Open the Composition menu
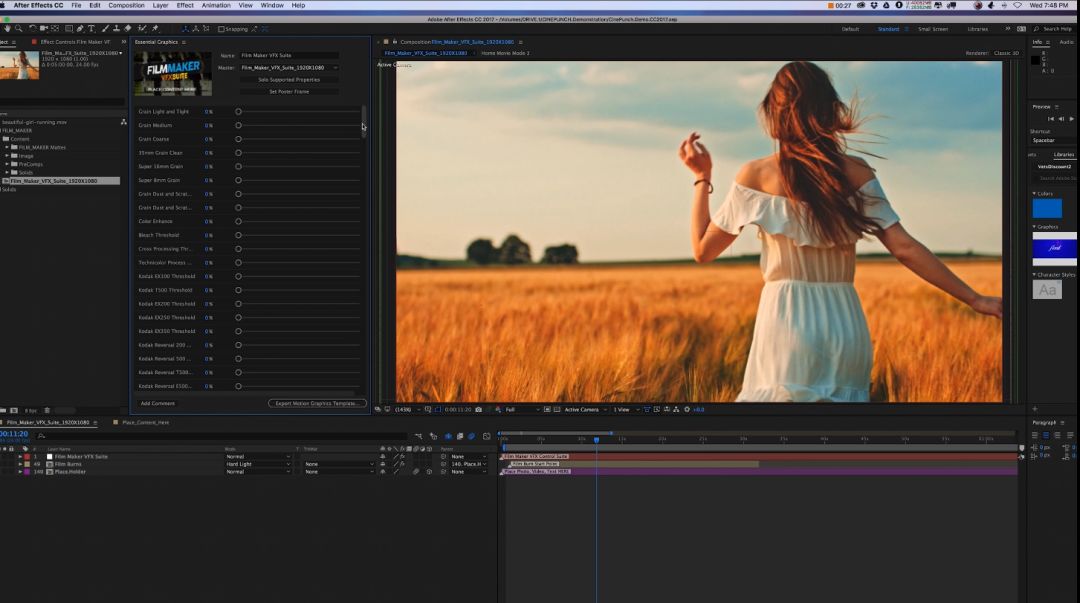Screen dimensions: 1080x603 tap(126, 6)
